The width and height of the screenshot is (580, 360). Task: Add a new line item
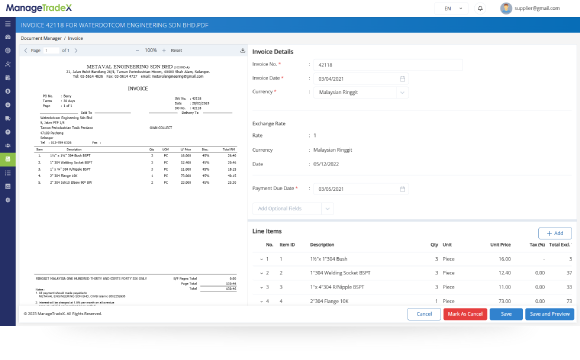(554, 233)
